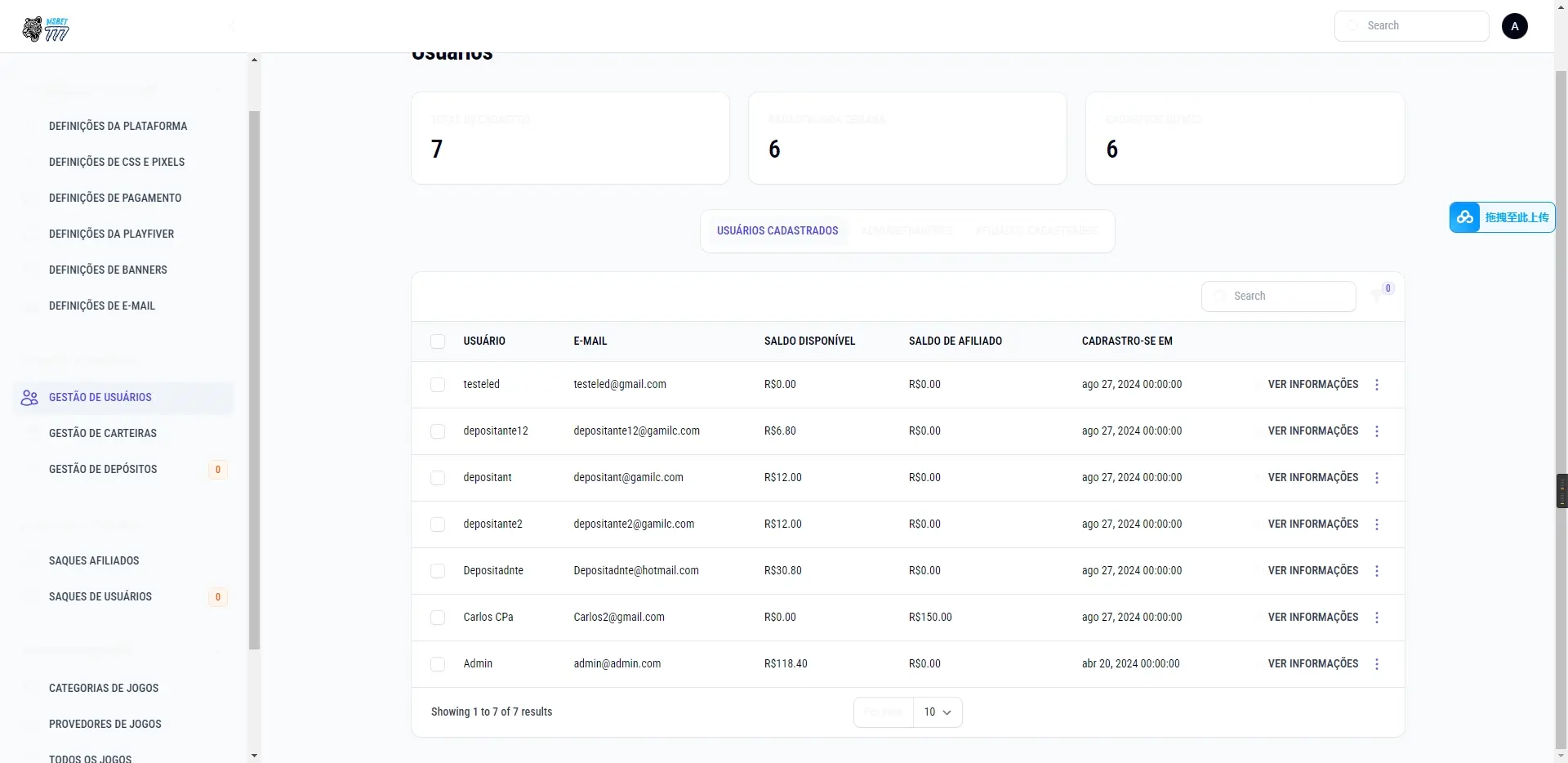Viewport: 1568px width, 763px height.
Task: Open Gestão de Carteiras in sidebar
Action: point(103,433)
